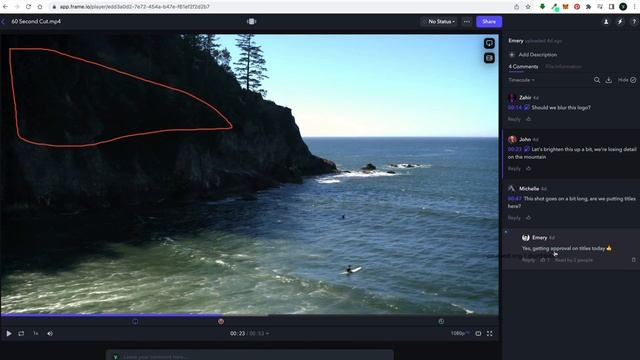
Task: Click the Share button
Action: click(489, 22)
